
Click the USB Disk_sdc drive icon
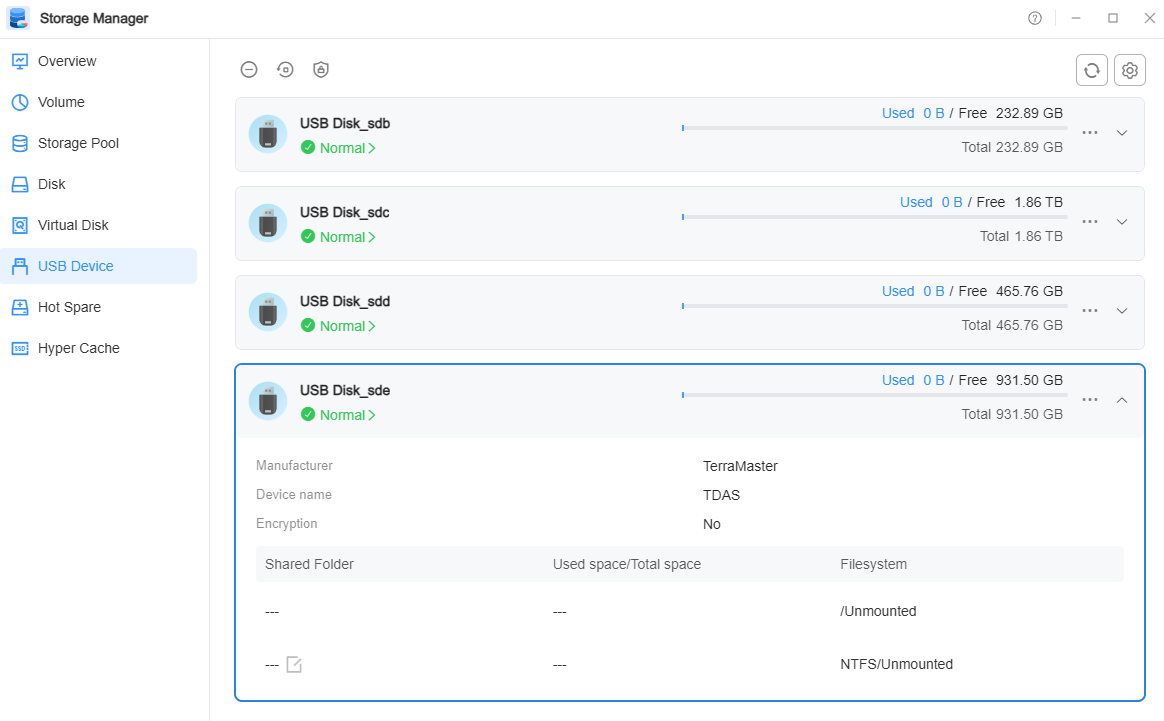pos(268,224)
